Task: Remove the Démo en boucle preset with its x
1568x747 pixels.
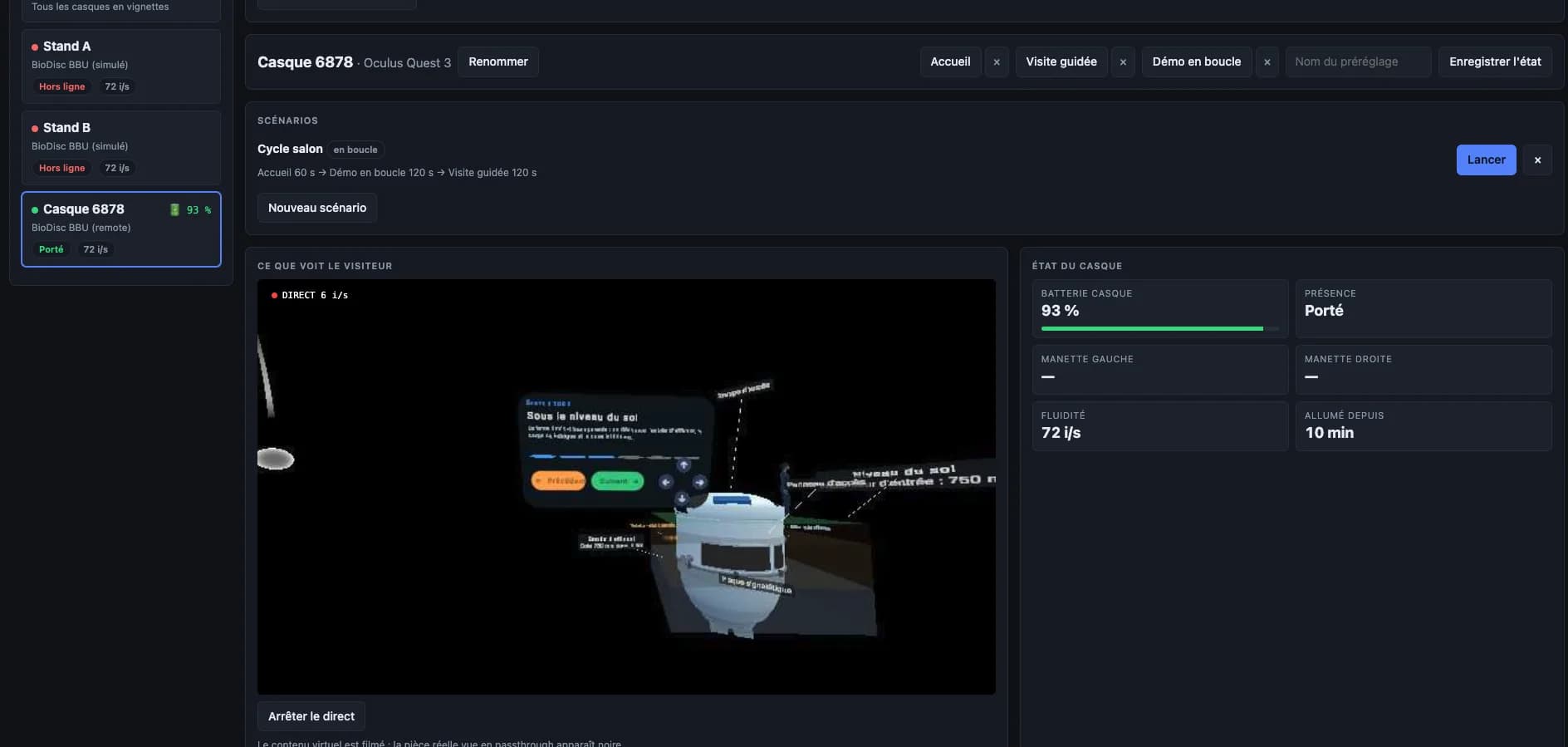Action: coord(1267,62)
